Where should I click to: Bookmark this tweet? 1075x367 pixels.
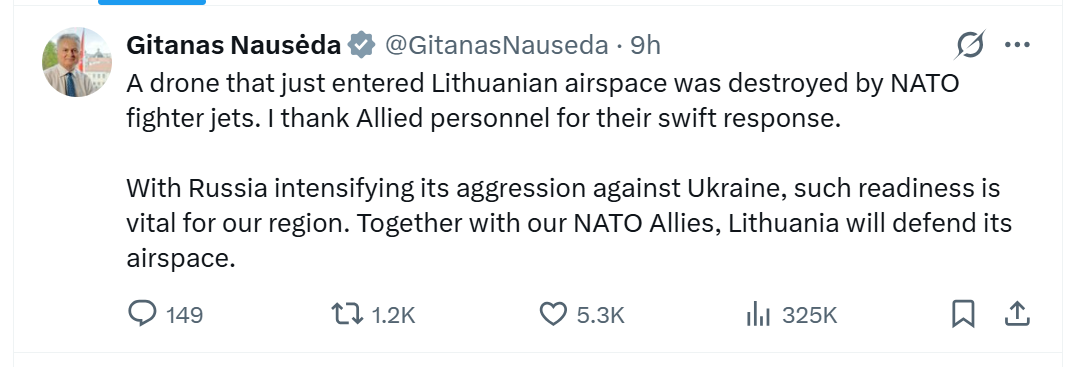click(963, 314)
